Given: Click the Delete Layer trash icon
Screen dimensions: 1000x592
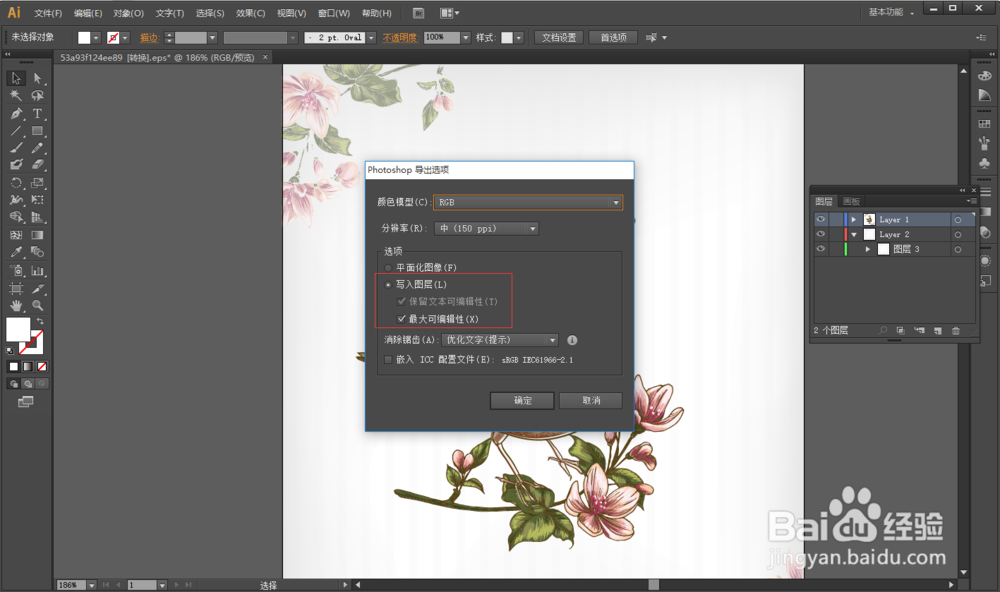Looking at the screenshot, I should coord(956,329).
